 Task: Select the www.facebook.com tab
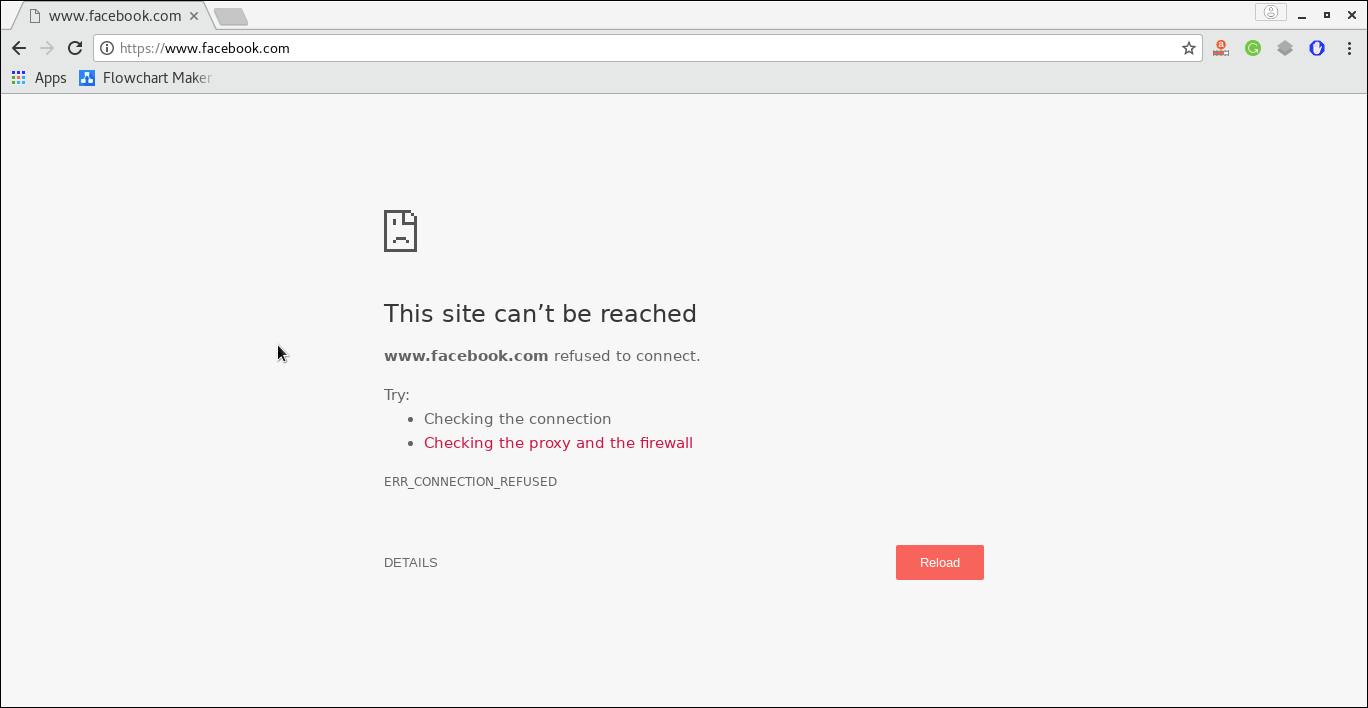(110, 16)
